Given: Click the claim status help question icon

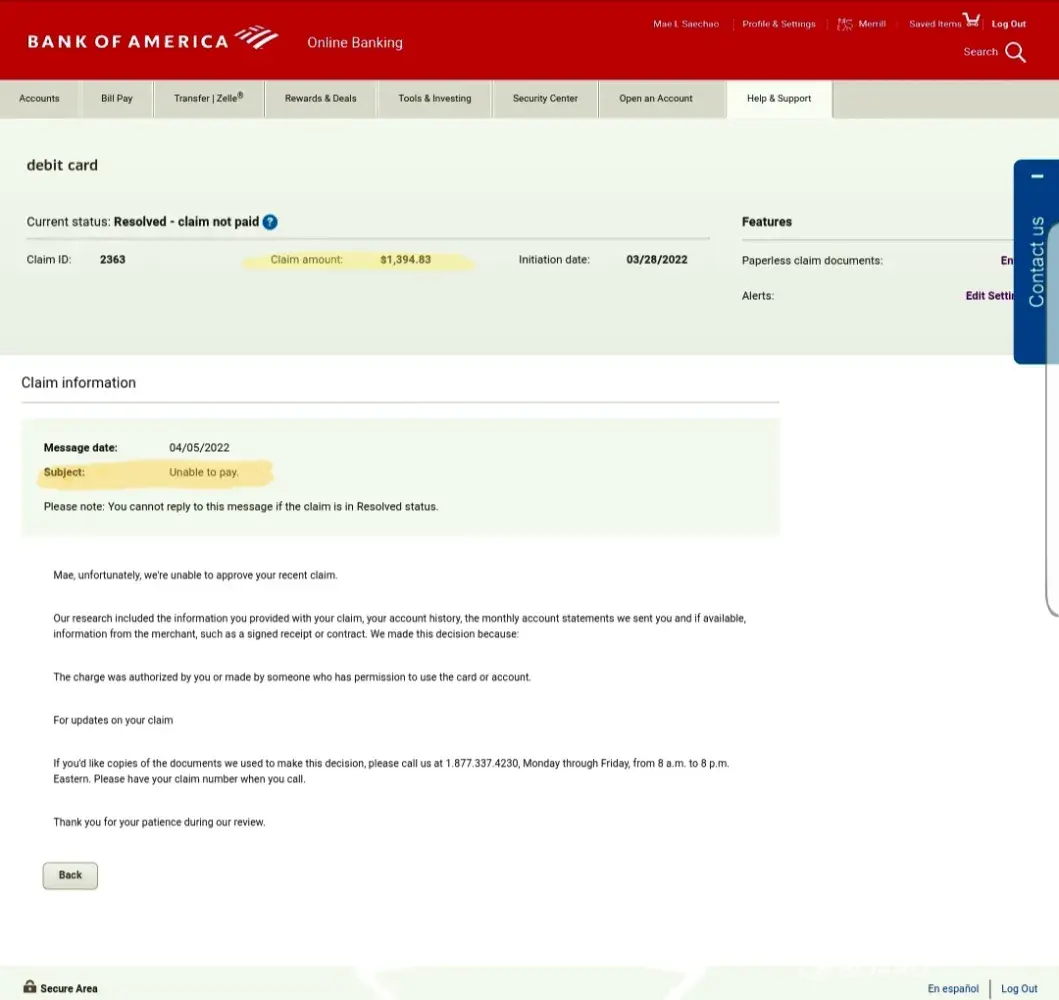Looking at the screenshot, I should [270, 222].
